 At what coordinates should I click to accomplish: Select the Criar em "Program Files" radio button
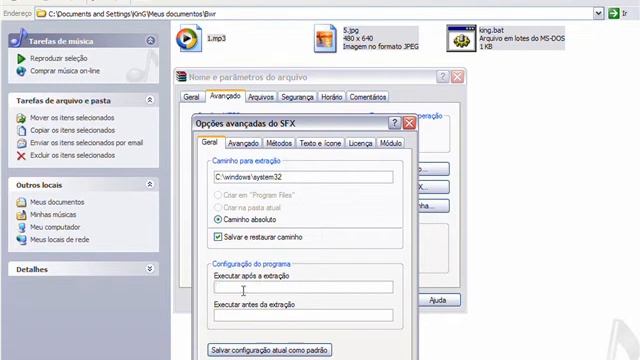click(218, 195)
